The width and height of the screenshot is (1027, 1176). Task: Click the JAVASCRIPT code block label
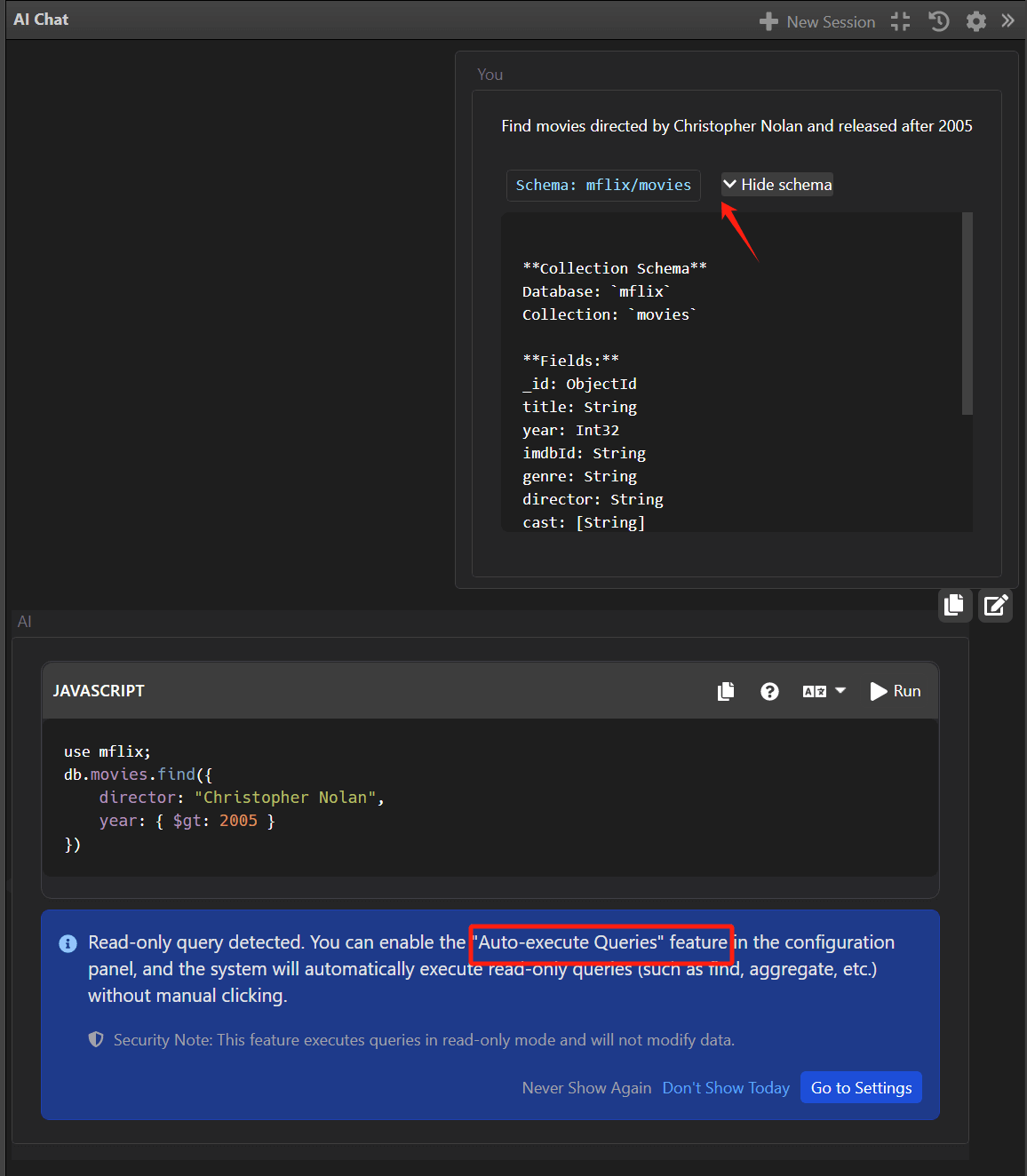(99, 691)
